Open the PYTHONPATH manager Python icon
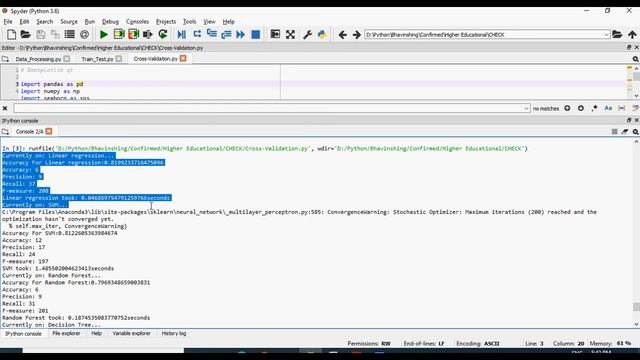Screen dimensions: 640x360 pyautogui.click(x=322, y=35)
